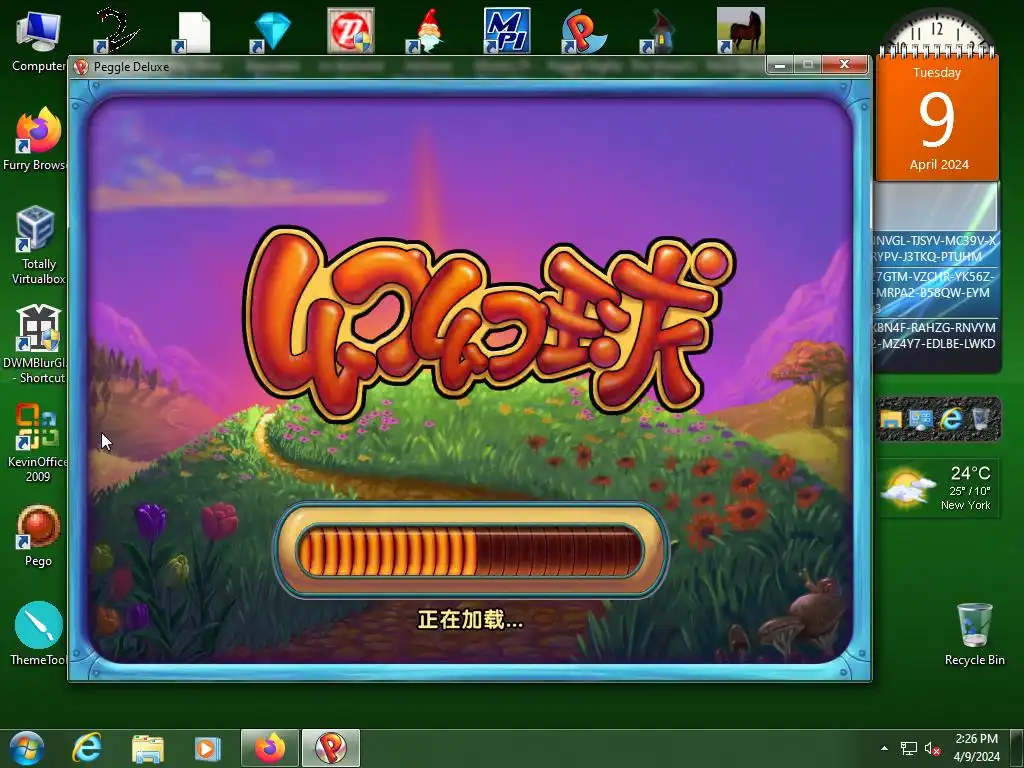Open network status tray icon
Viewport: 1024px width, 768px height.
(x=908, y=748)
